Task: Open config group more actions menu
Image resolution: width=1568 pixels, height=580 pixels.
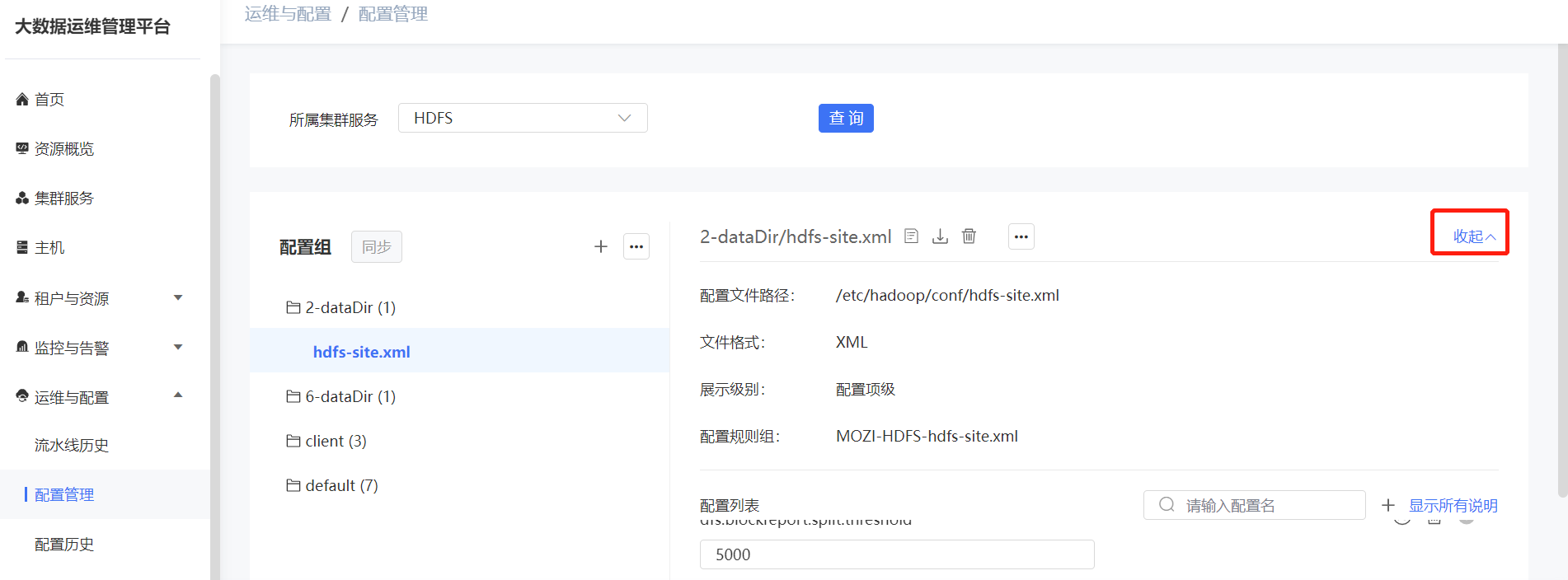Action: (636, 246)
